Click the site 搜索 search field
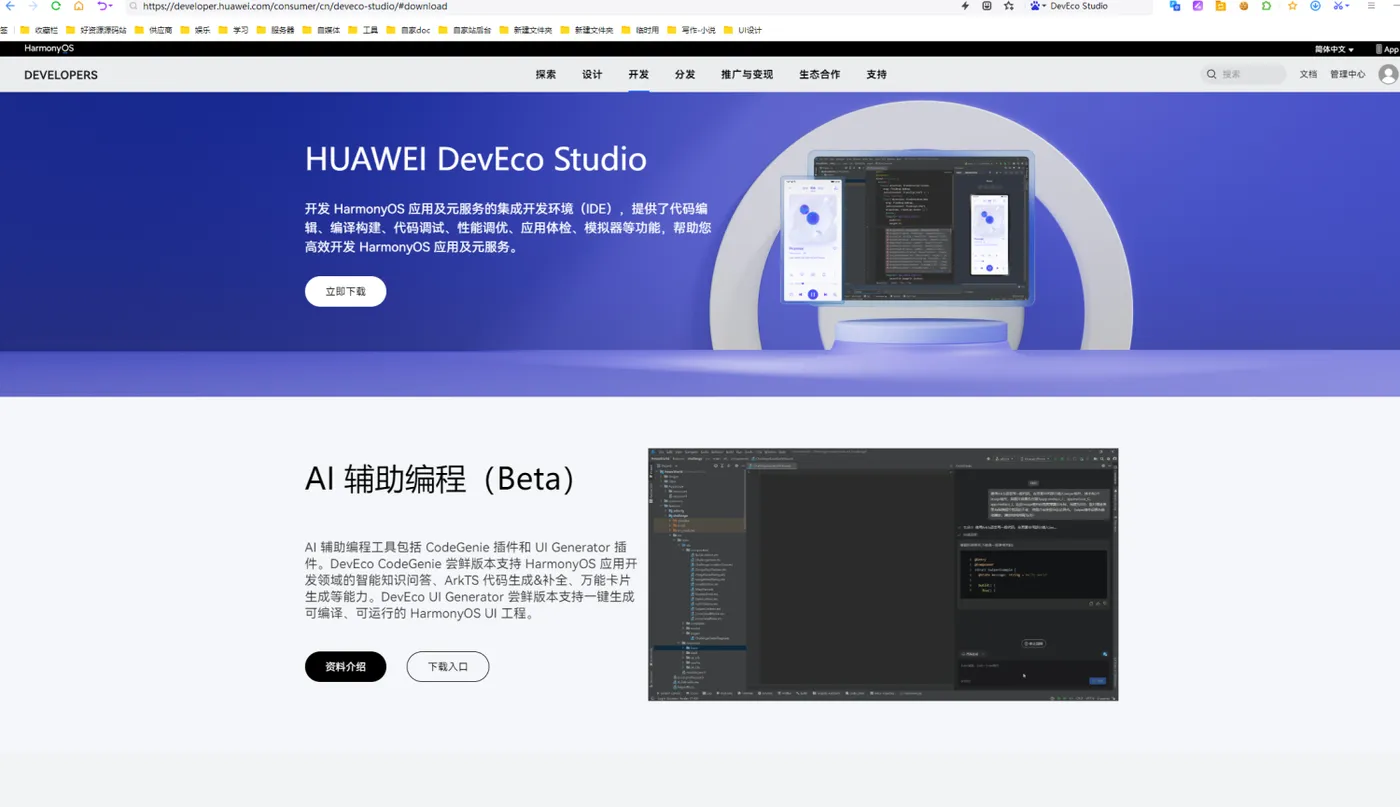 coord(1244,74)
